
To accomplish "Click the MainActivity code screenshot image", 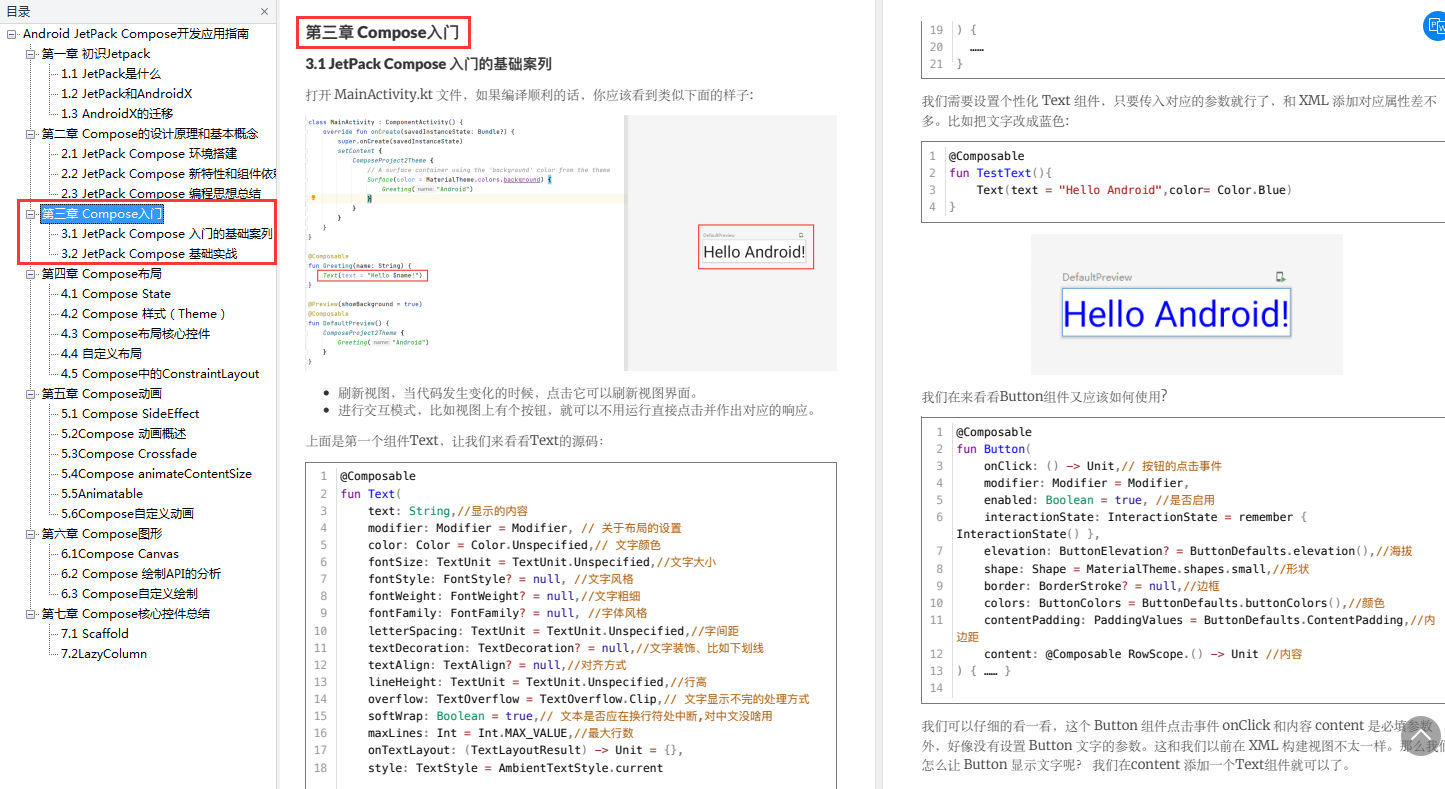I will pos(571,243).
